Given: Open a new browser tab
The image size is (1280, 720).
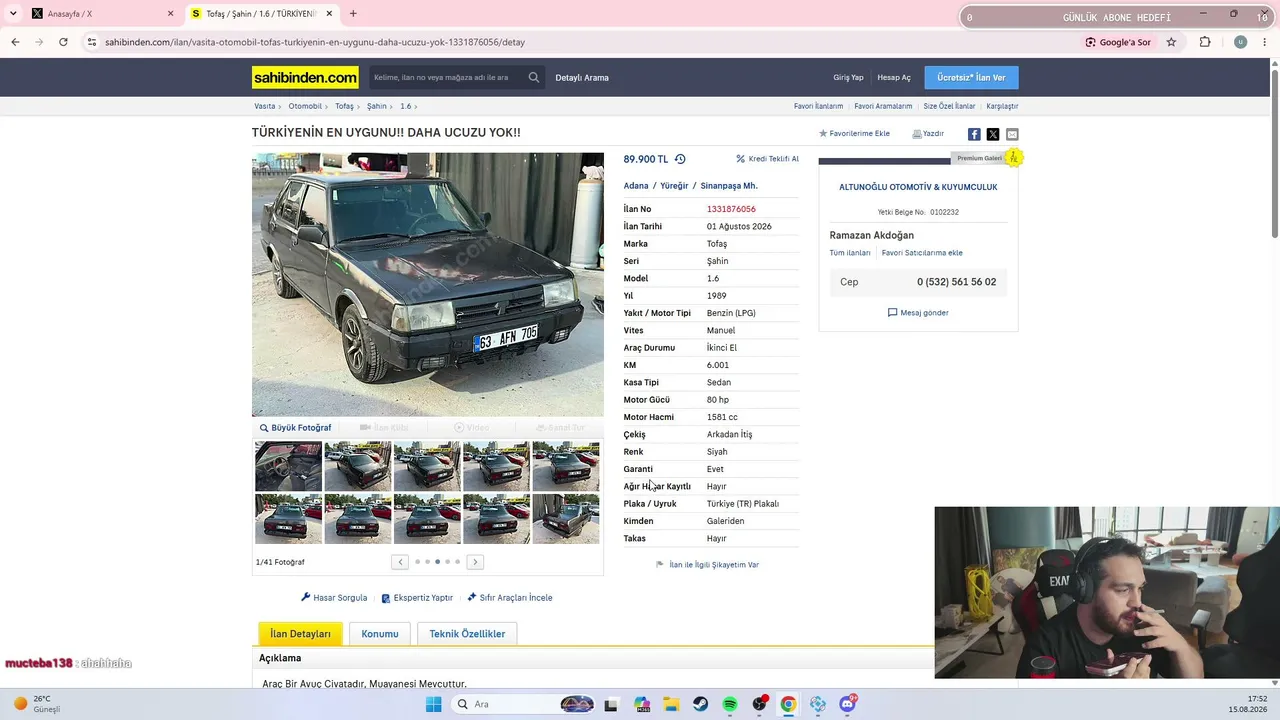Looking at the screenshot, I should pyautogui.click(x=353, y=14).
